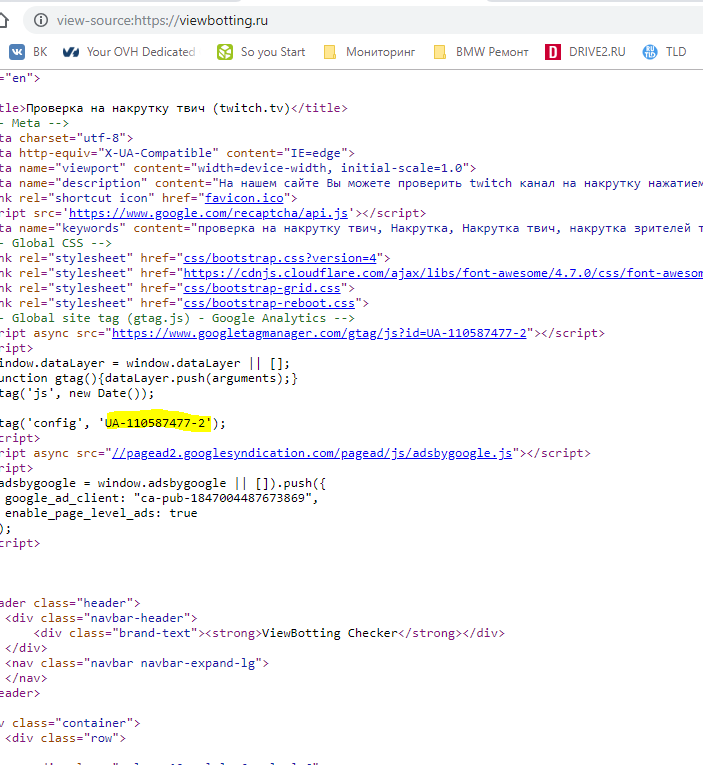Viewport: 703px width, 765px height.
Task: Follow the cdnjs font-awesome stylesheet link
Action: [x=440, y=273]
